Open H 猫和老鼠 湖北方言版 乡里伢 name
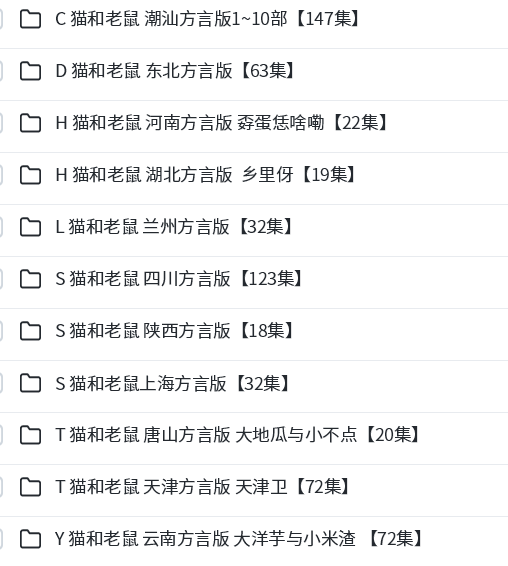The image size is (508, 566). pyautogui.click(x=205, y=175)
